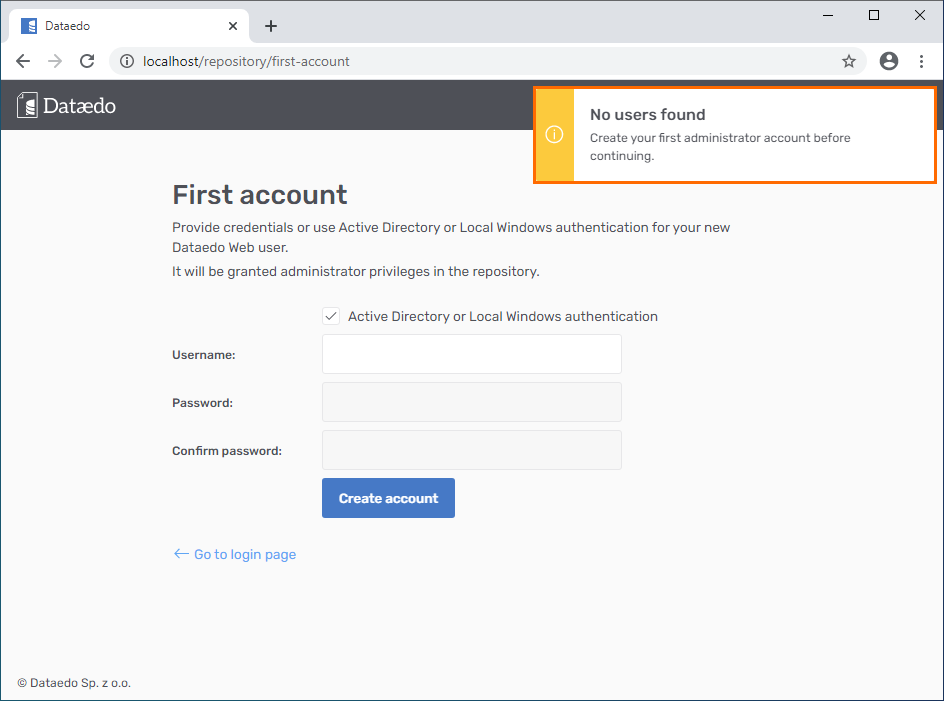Image resolution: width=944 pixels, height=701 pixels.
Task: Click the Password input field
Action: point(471,402)
